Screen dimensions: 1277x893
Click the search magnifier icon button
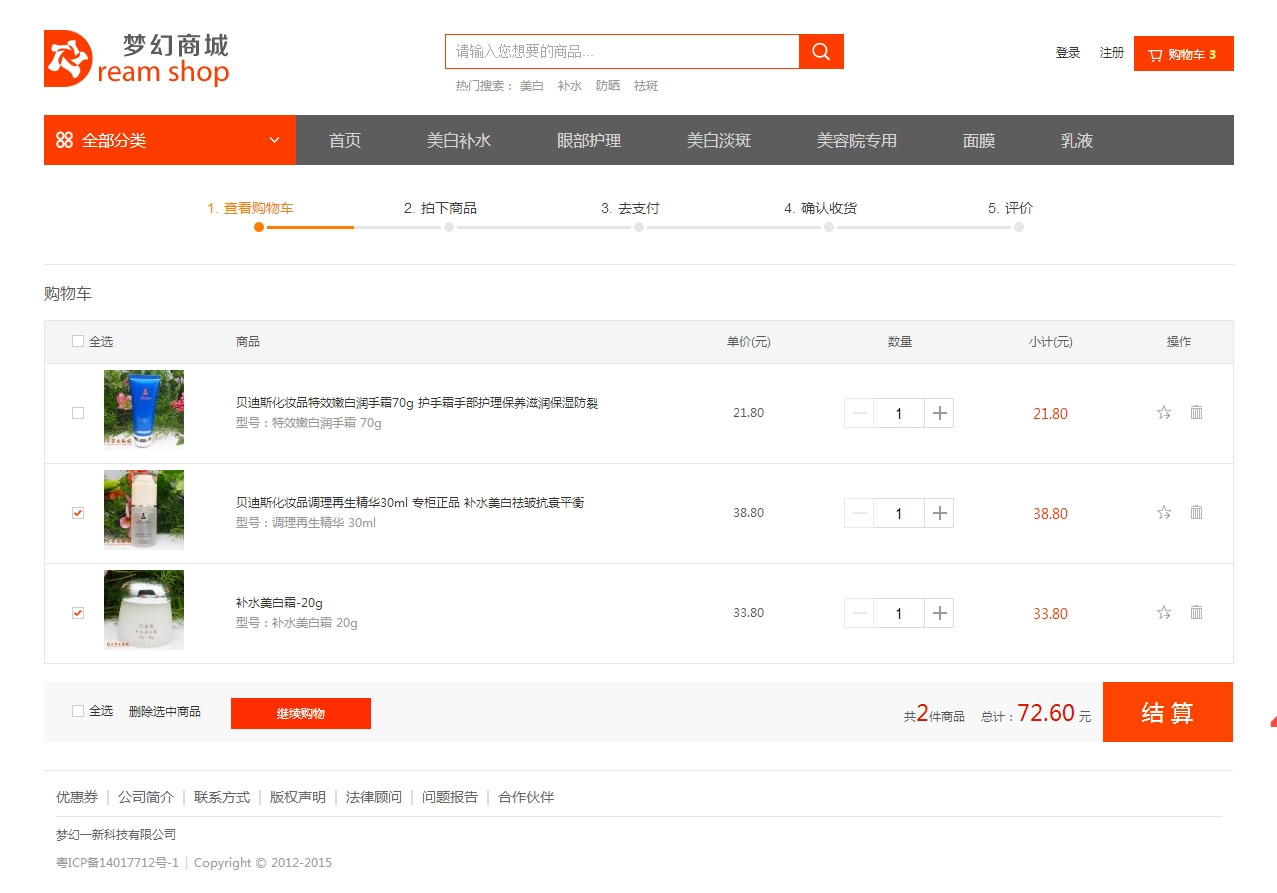tap(821, 52)
